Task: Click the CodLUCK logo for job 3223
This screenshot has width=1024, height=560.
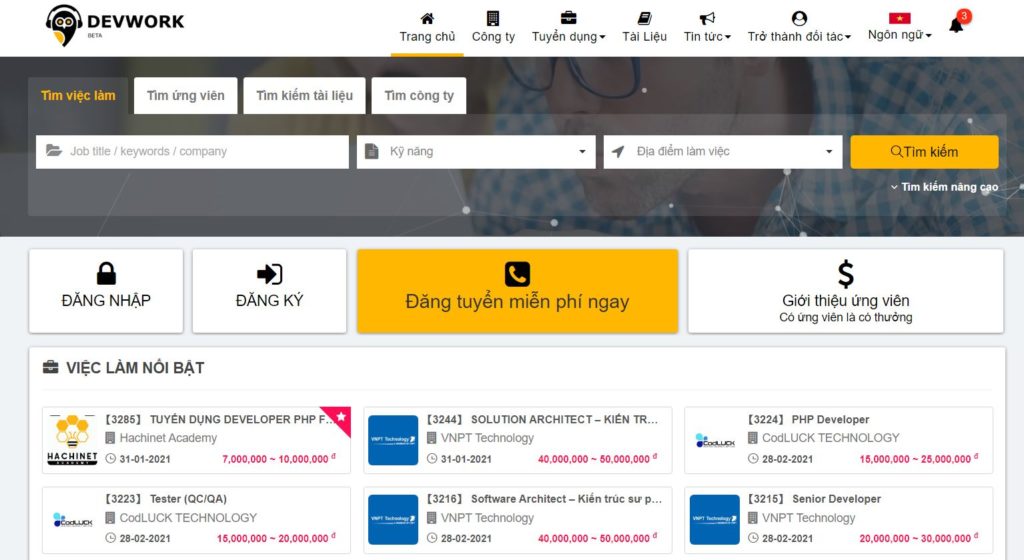Action: coord(72,520)
